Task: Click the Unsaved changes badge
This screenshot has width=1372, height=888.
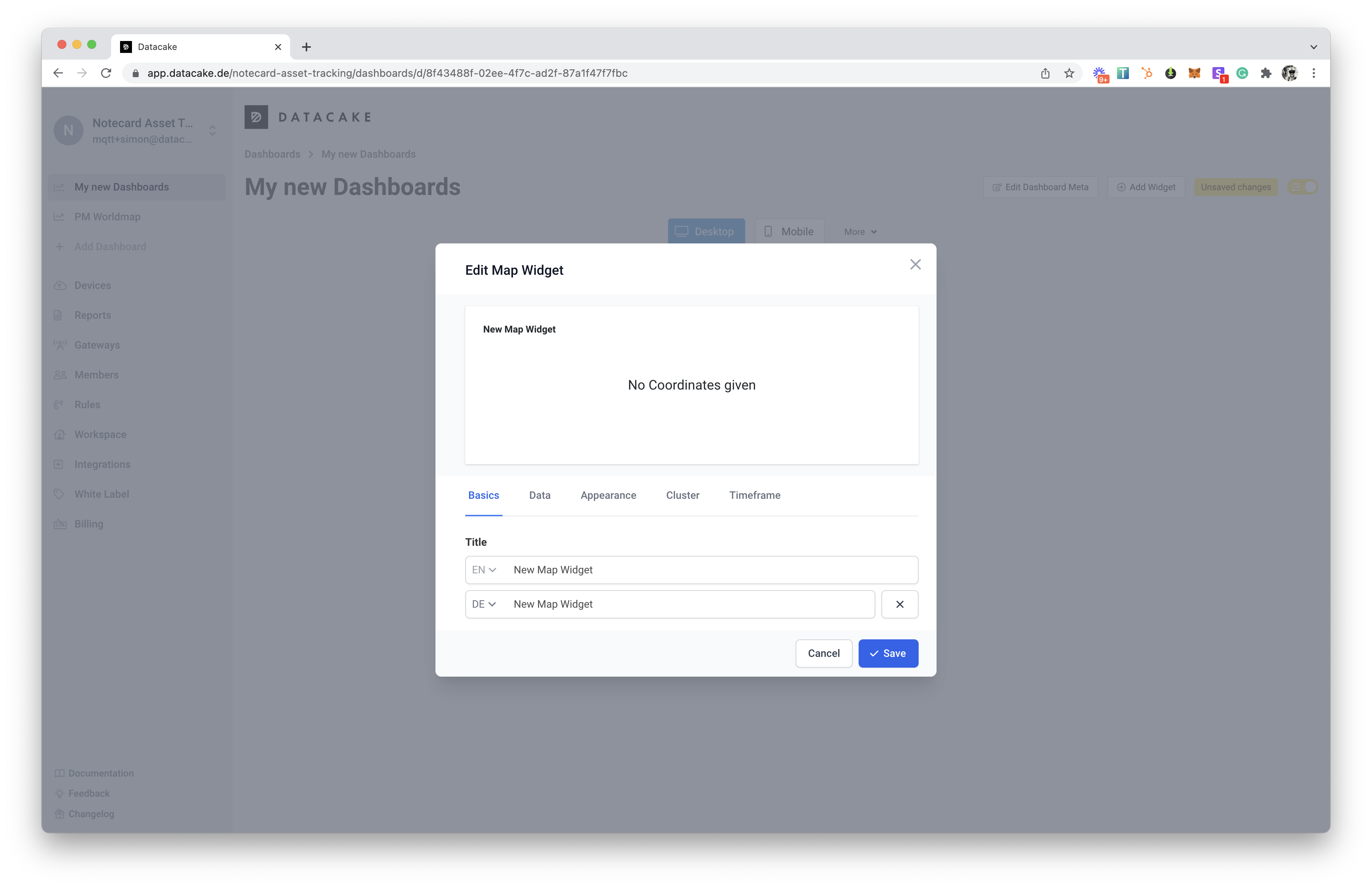Action: point(1236,187)
